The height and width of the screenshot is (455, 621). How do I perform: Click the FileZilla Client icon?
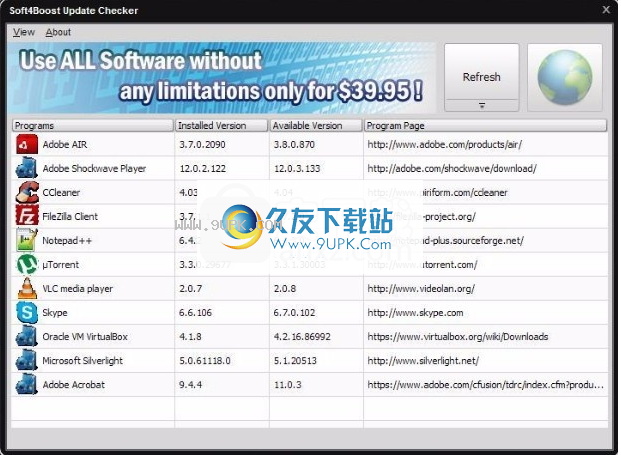pos(27,216)
